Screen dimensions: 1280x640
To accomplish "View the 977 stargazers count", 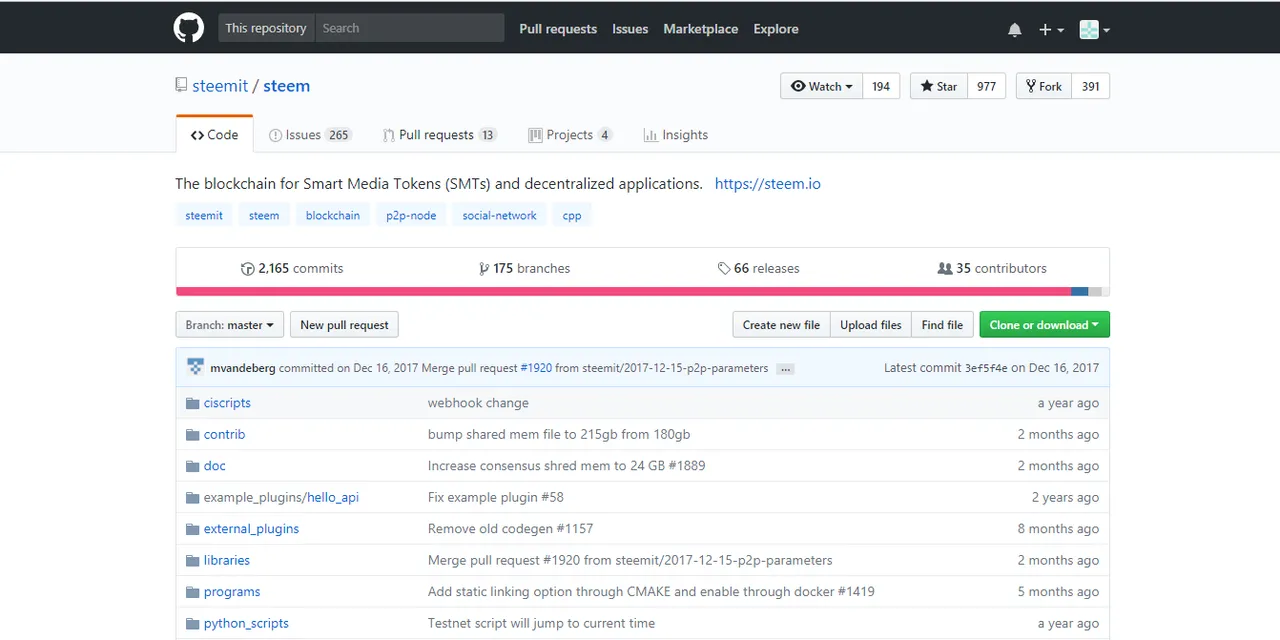I will pyautogui.click(x=986, y=86).
